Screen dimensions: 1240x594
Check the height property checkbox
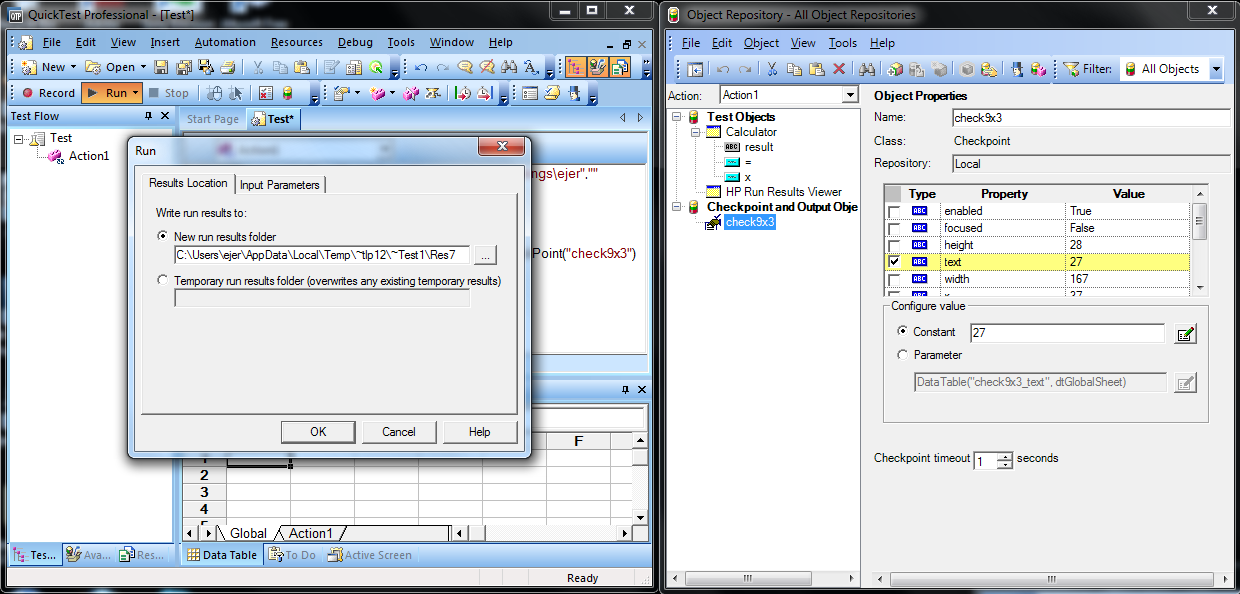coord(894,245)
